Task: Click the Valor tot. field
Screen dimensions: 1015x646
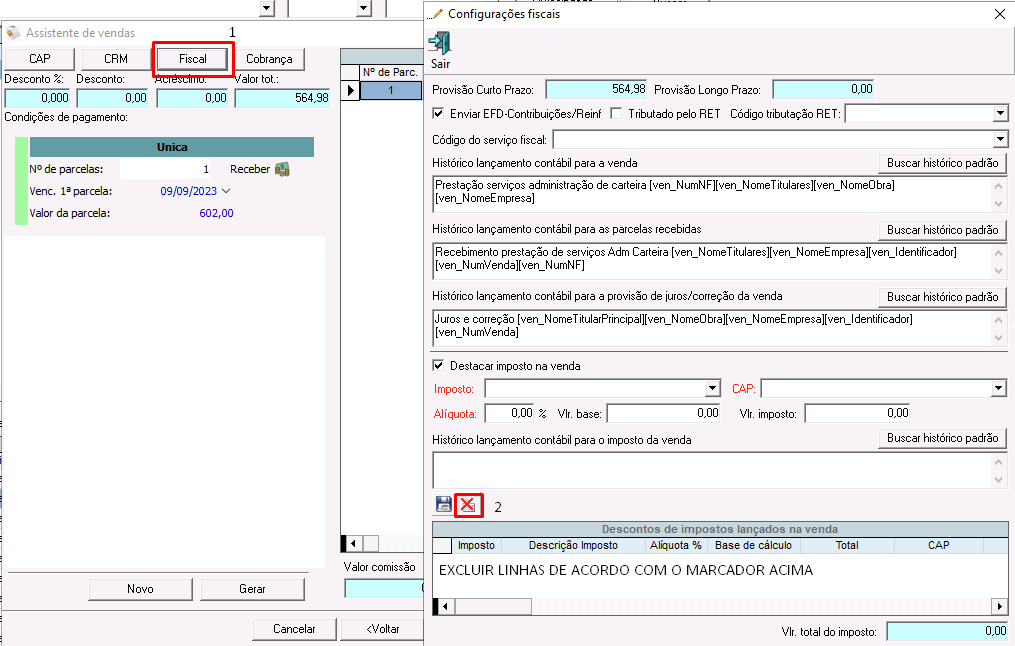Action: (282, 98)
